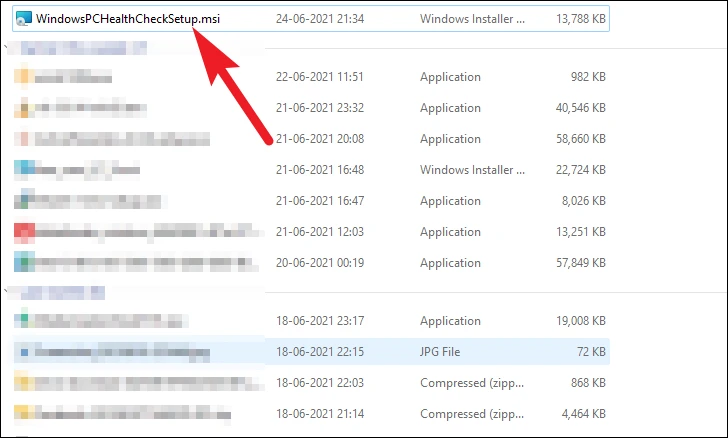Click the 57,849 KB size value
728x438 pixels.
point(581,263)
